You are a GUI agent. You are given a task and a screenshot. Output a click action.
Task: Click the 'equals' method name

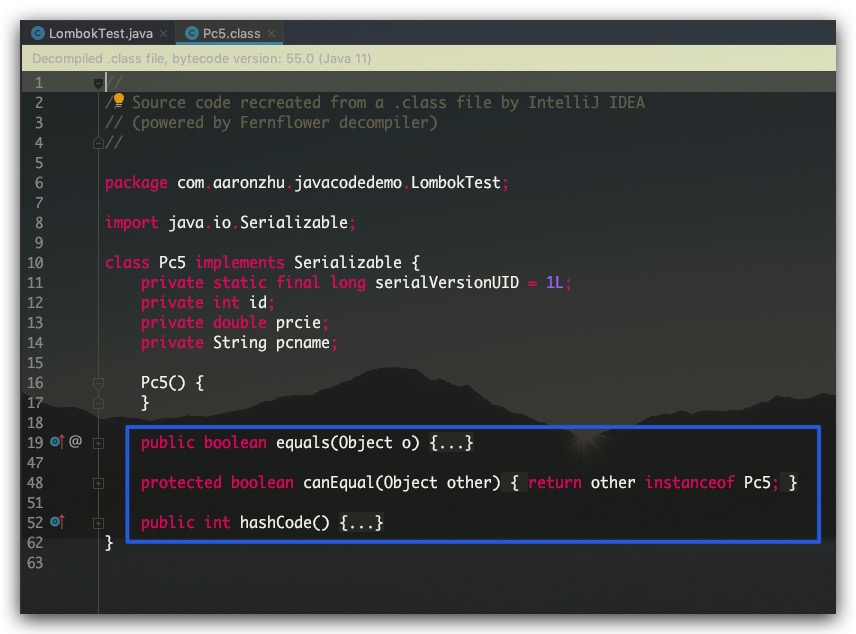(x=302, y=442)
